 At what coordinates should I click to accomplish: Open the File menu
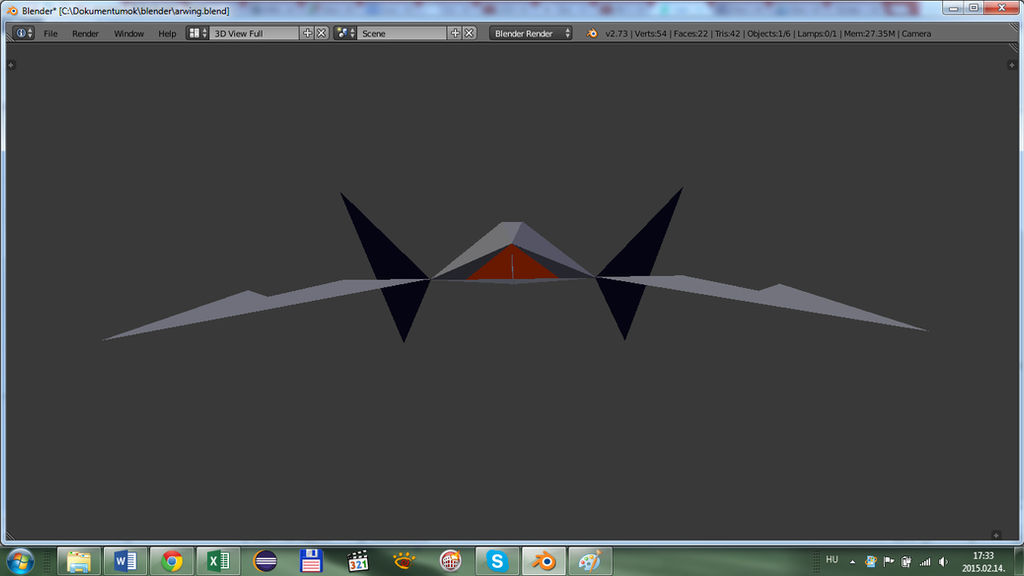click(50, 33)
